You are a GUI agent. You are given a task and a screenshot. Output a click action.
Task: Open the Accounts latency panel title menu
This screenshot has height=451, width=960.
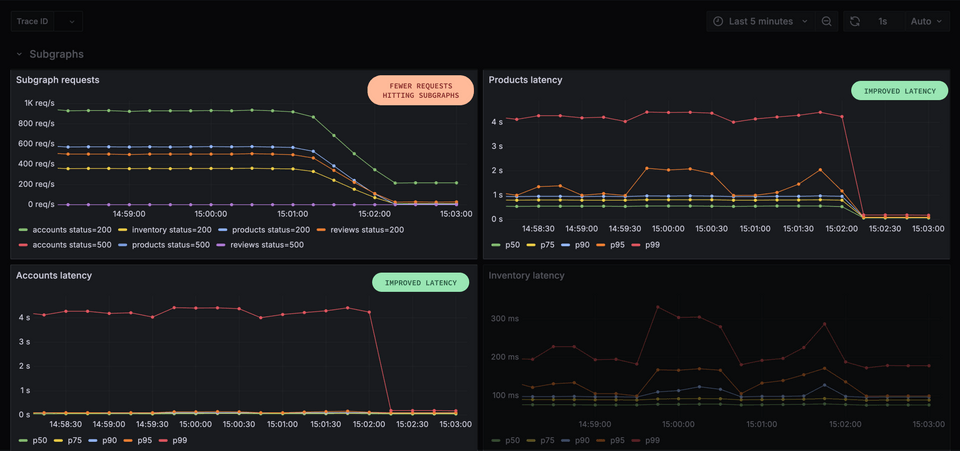[54, 275]
